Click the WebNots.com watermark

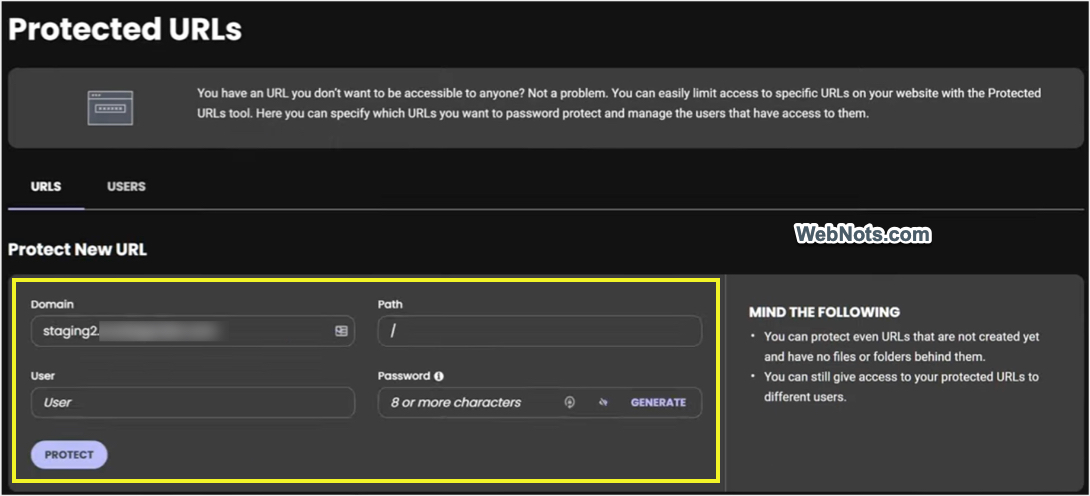tap(863, 234)
